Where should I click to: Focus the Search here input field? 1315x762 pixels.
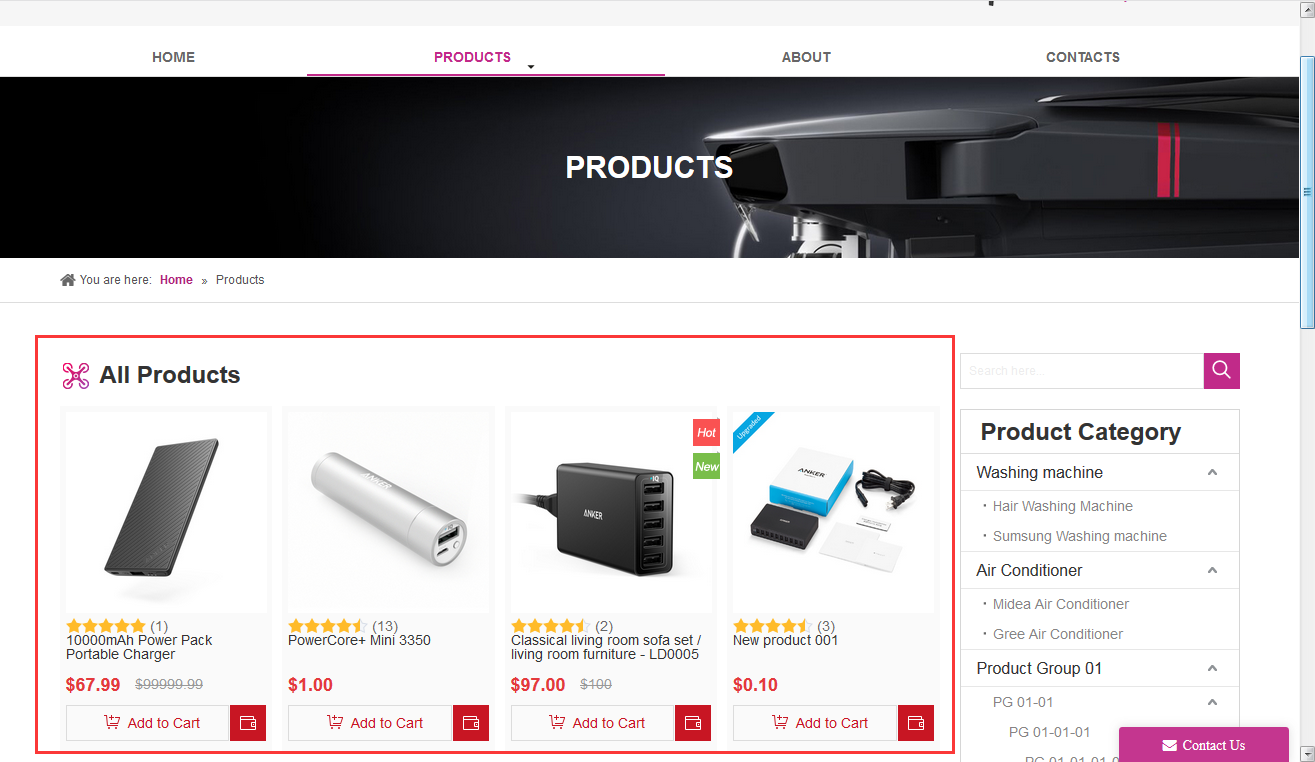point(1082,371)
